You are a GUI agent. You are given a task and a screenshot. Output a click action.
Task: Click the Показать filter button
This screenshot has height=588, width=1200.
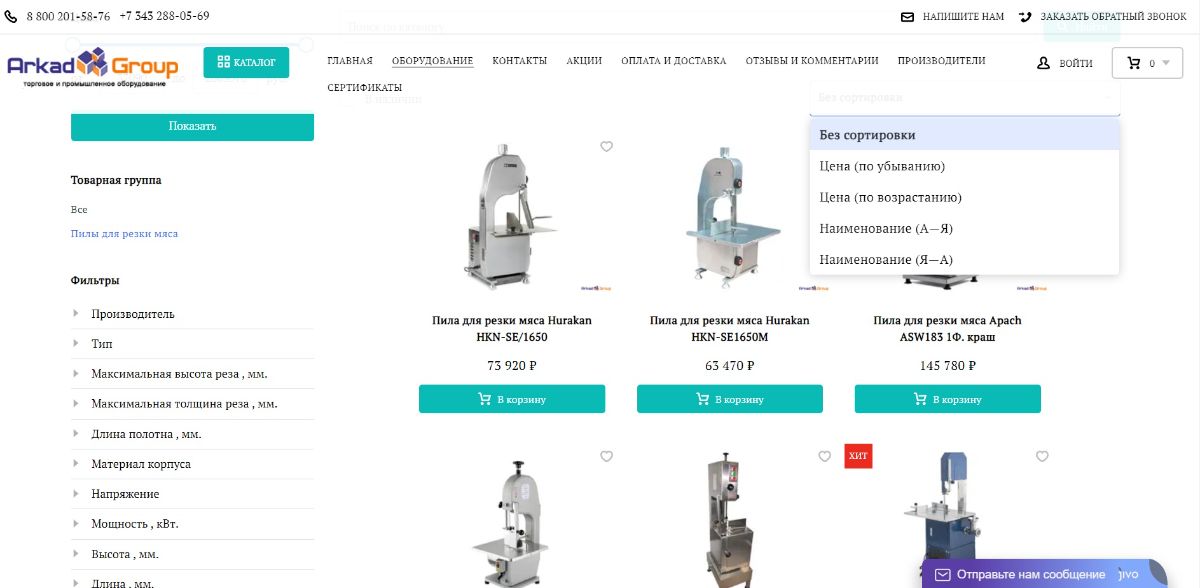(x=192, y=127)
